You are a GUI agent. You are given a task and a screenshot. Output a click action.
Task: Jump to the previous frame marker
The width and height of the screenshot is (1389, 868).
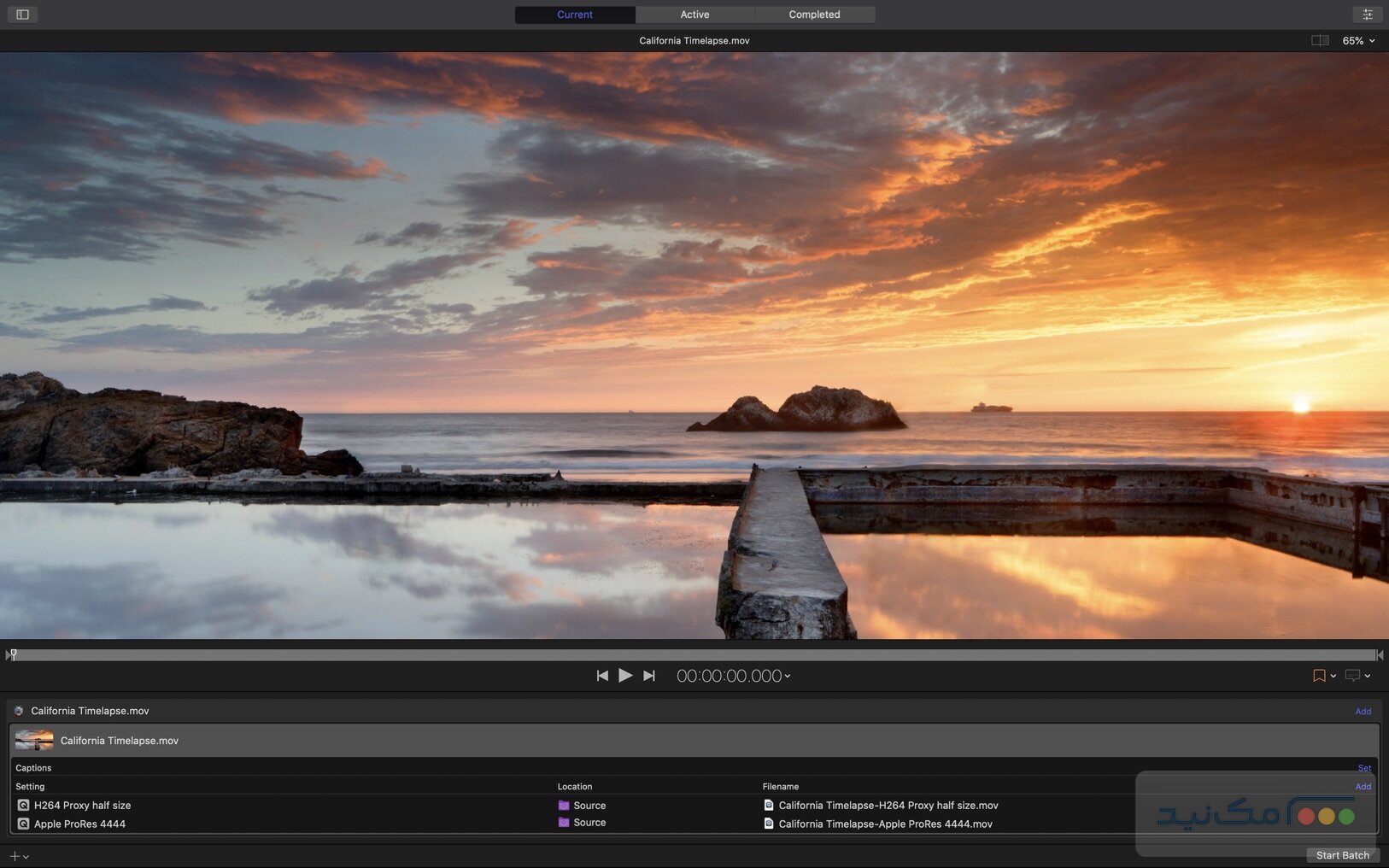(x=602, y=676)
